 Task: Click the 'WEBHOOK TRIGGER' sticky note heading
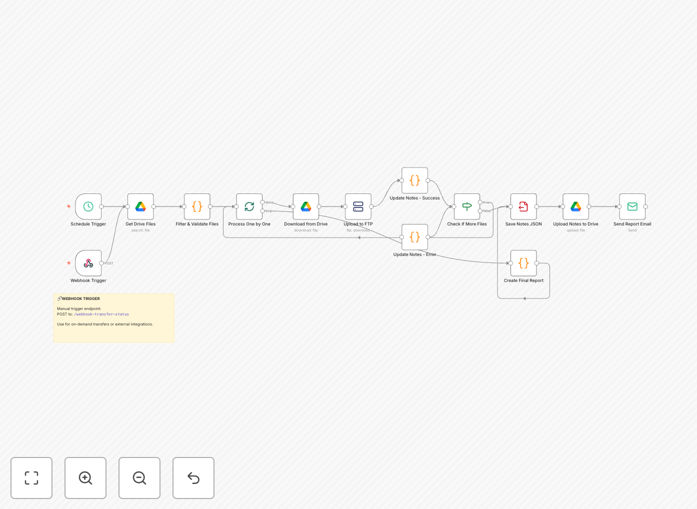click(80, 299)
